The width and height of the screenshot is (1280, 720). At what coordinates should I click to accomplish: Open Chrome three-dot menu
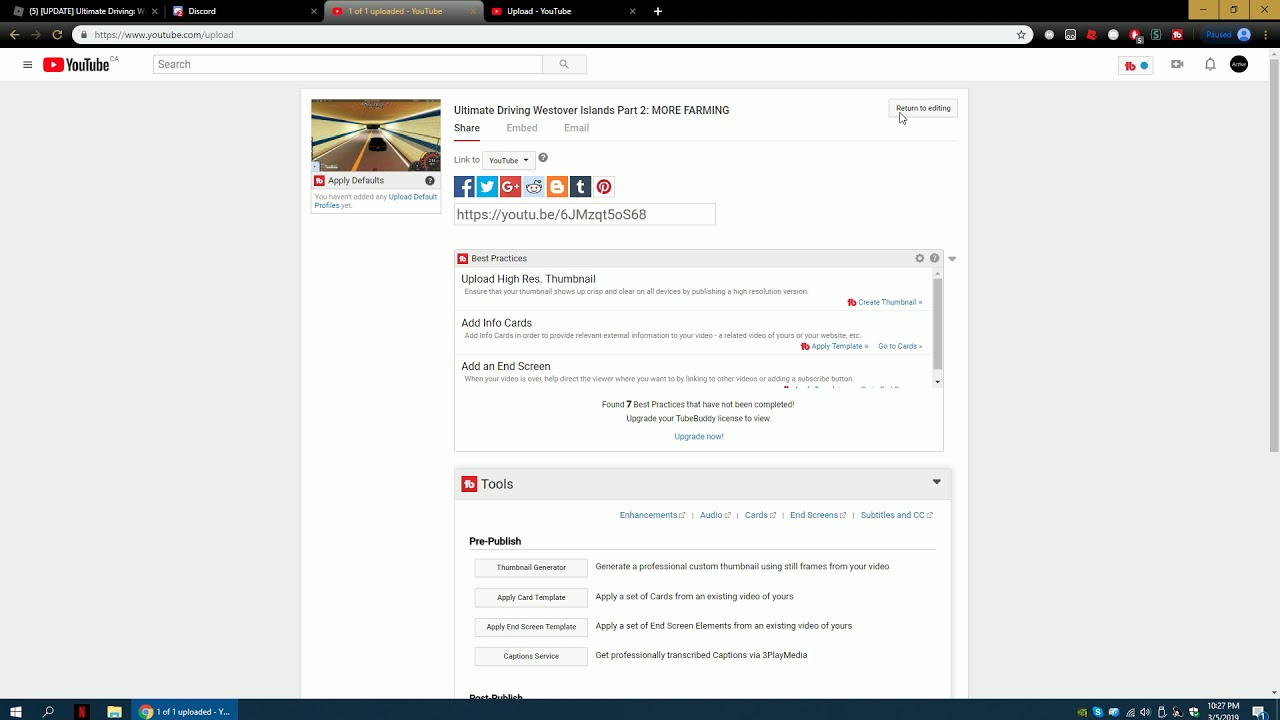[x=1265, y=34]
